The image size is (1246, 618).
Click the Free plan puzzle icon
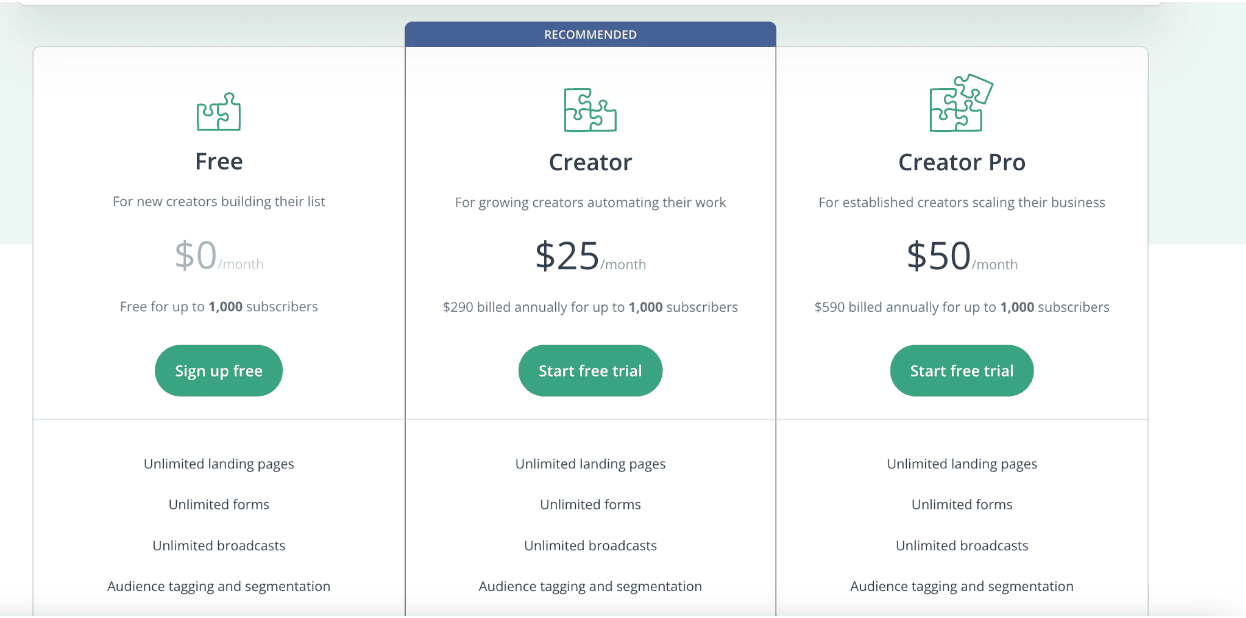click(x=219, y=111)
